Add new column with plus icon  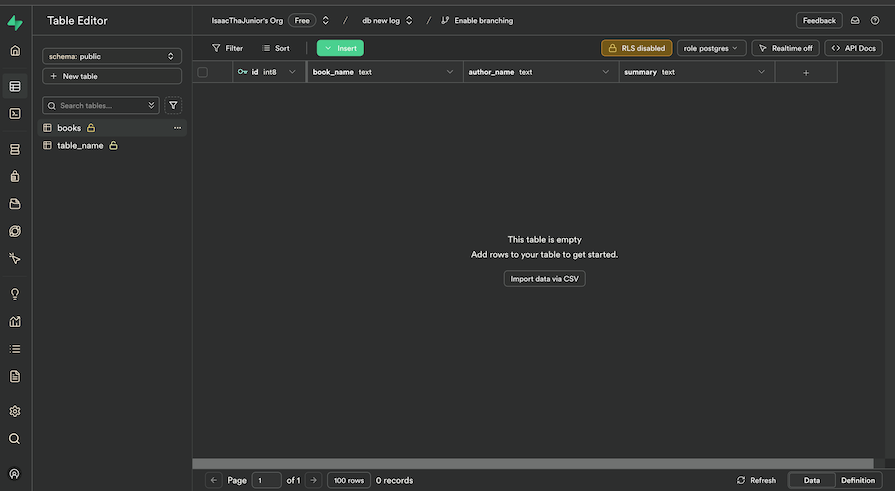pyautogui.click(x=806, y=72)
